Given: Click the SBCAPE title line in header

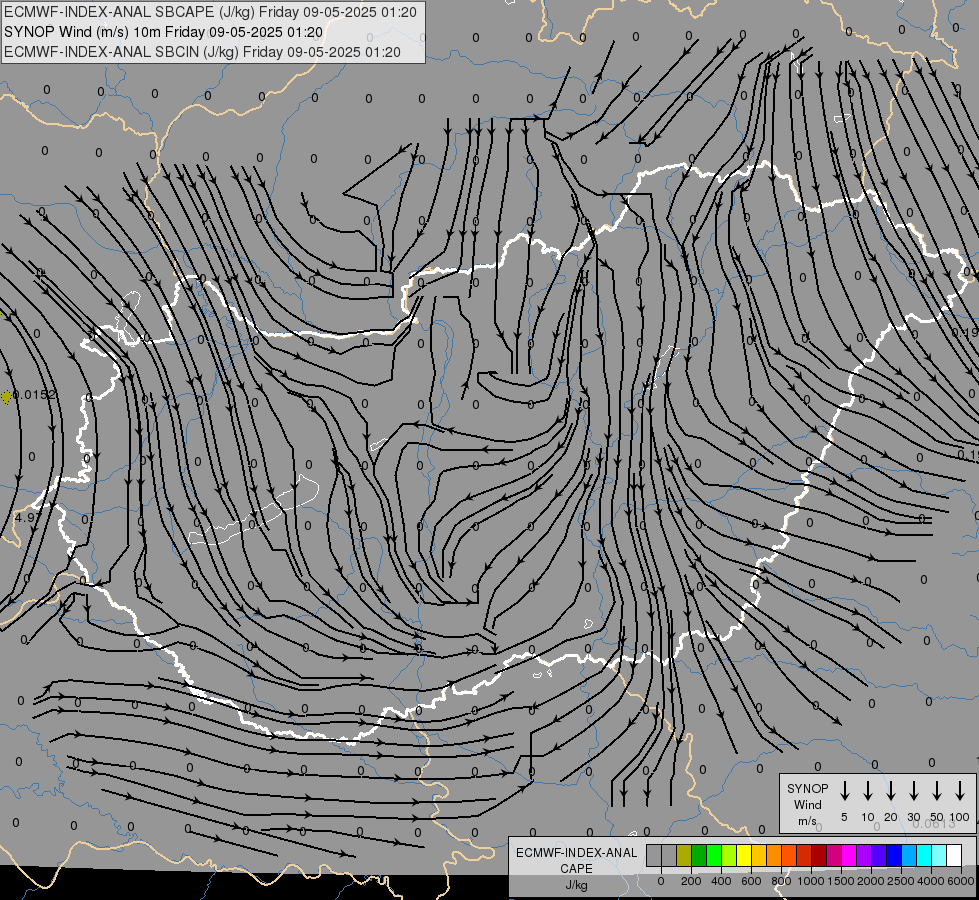Looking at the screenshot, I should pyautogui.click(x=210, y=12).
